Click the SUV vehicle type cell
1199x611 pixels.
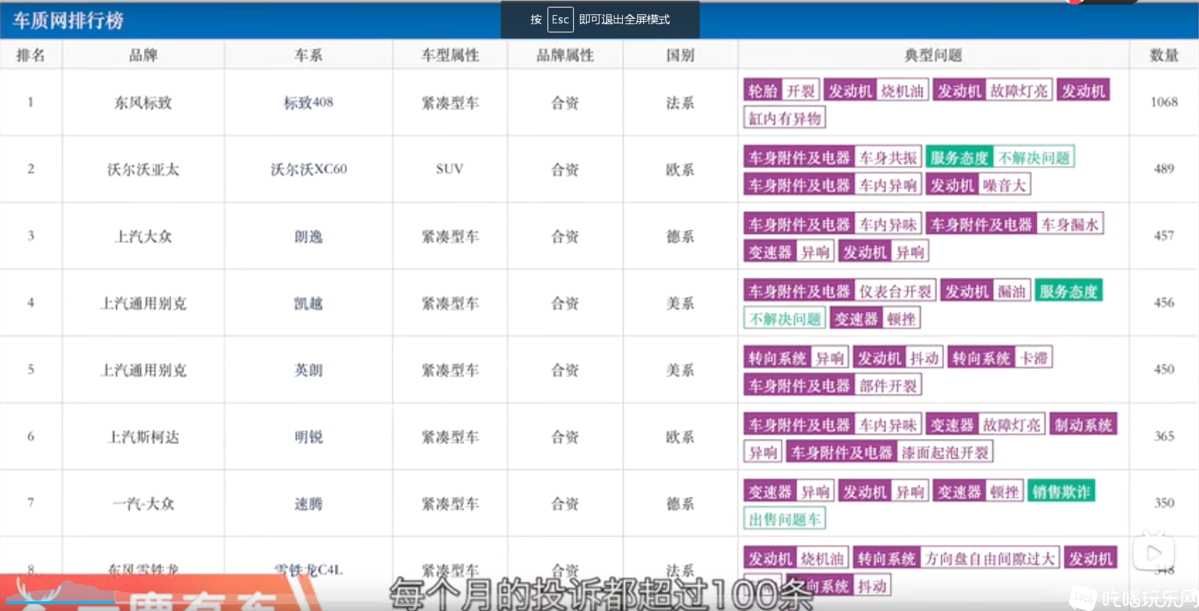pyautogui.click(x=450, y=170)
